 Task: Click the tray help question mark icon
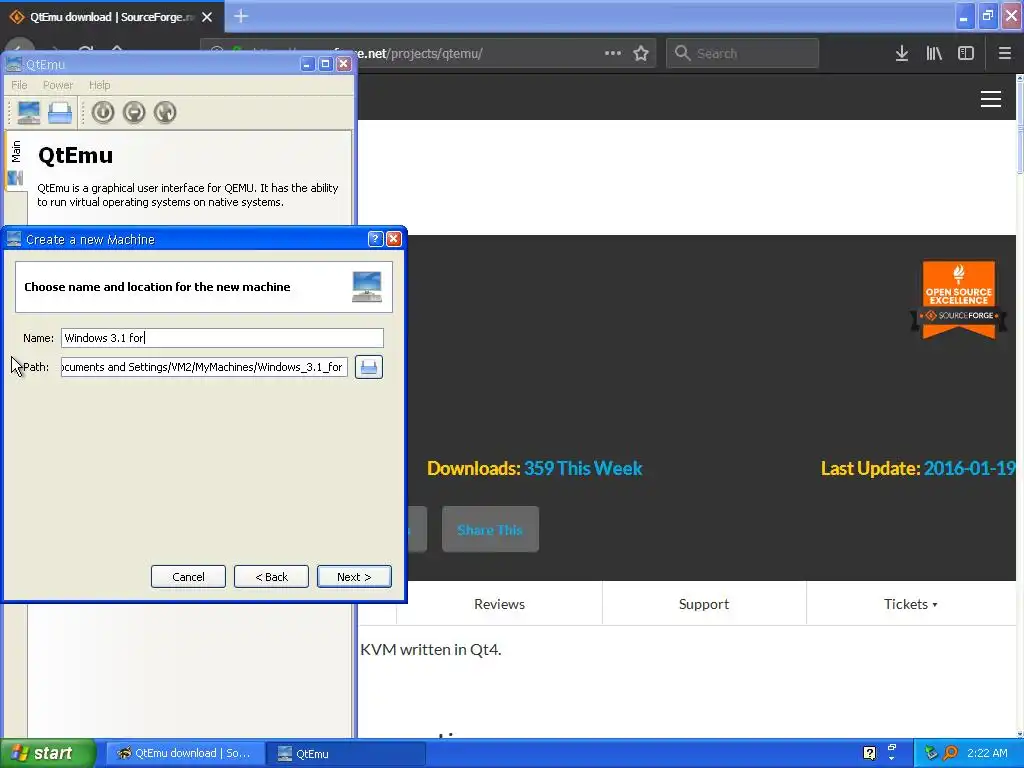[869, 753]
